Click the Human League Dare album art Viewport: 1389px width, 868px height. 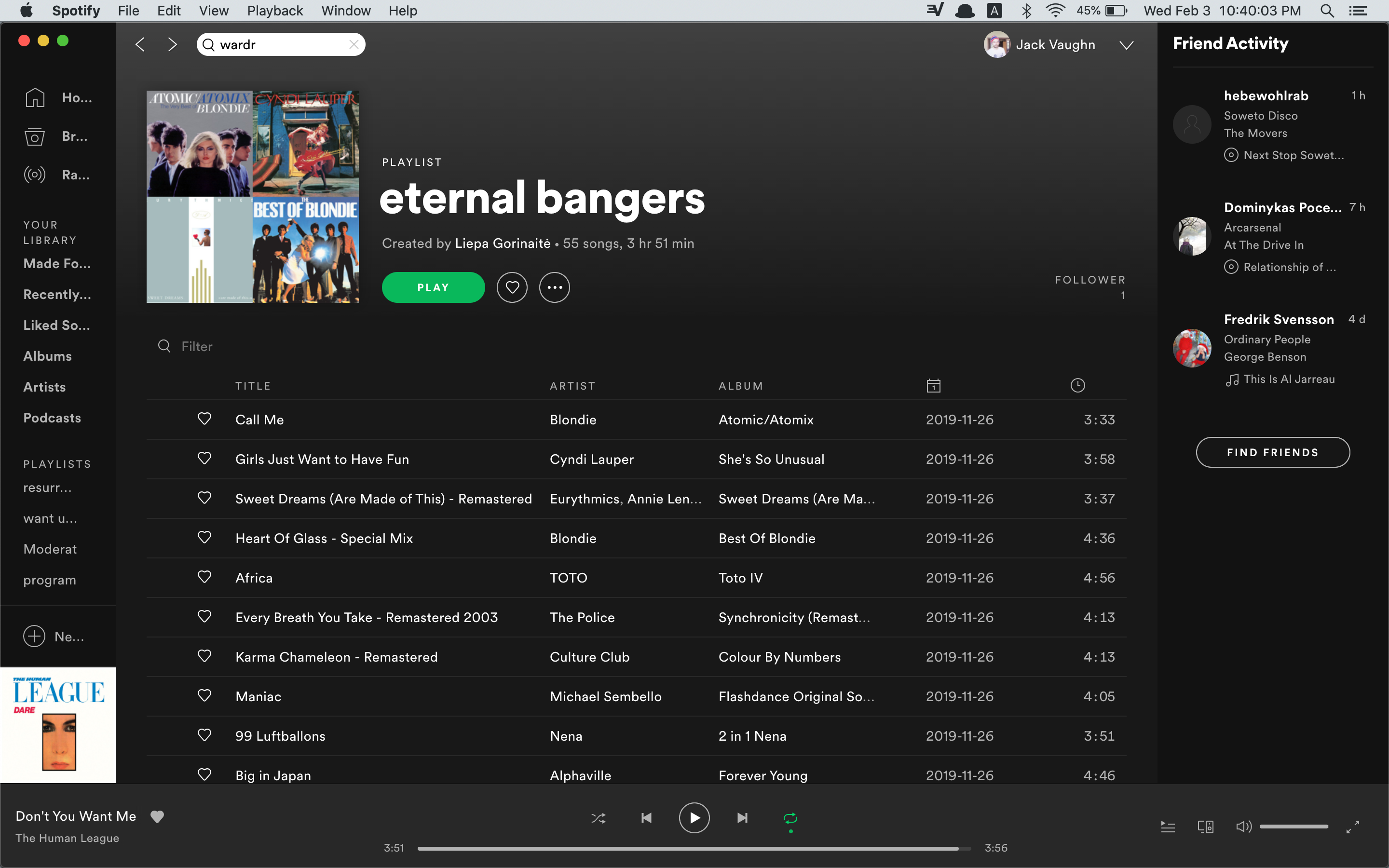[58, 725]
